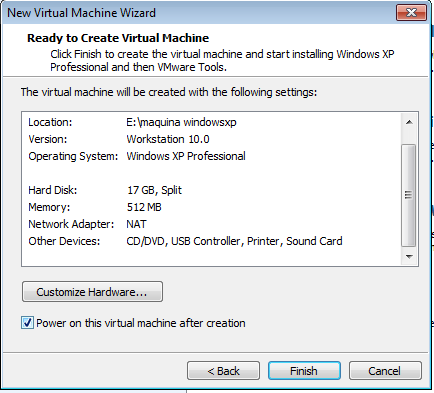Click the Other Devices: label
This screenshot has height=393, width=434.
[64, 241]
